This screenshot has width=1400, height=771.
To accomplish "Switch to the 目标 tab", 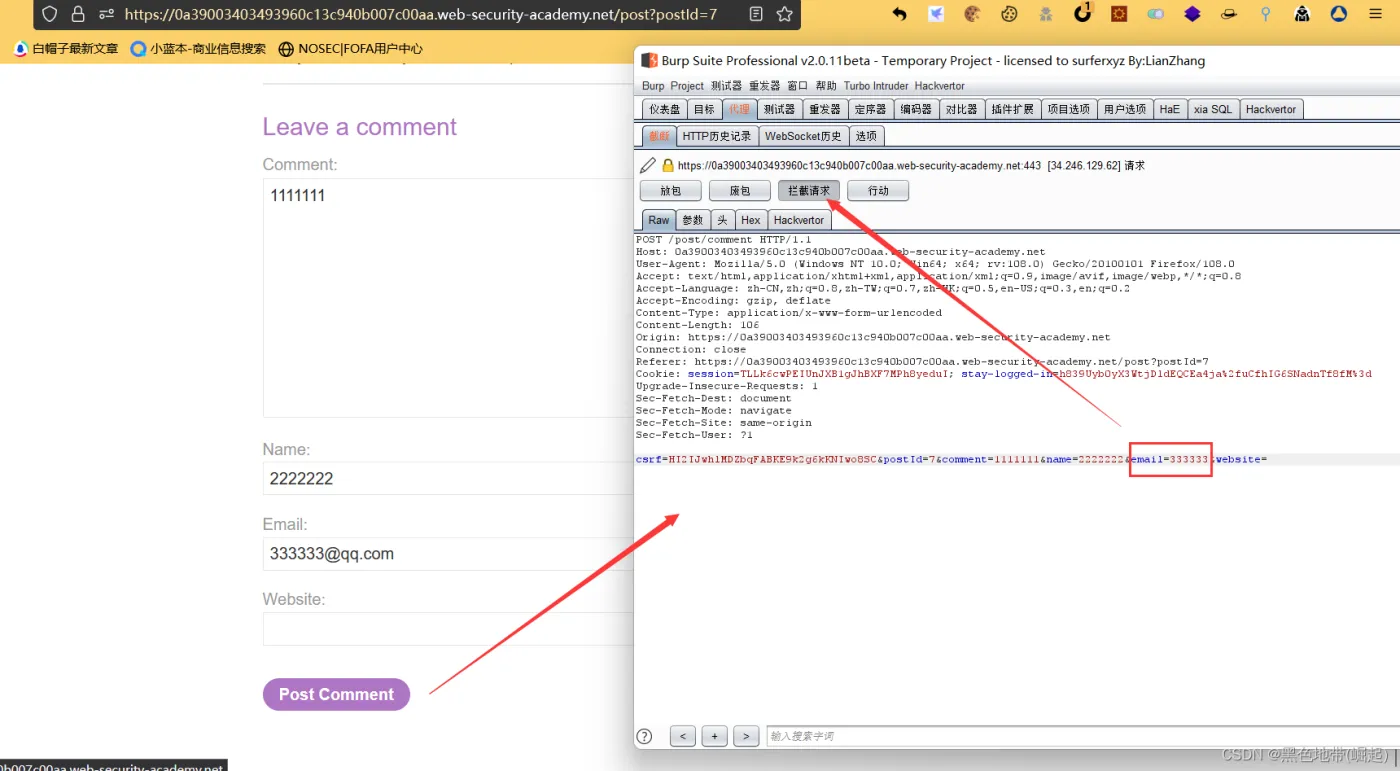I will 705,109.
